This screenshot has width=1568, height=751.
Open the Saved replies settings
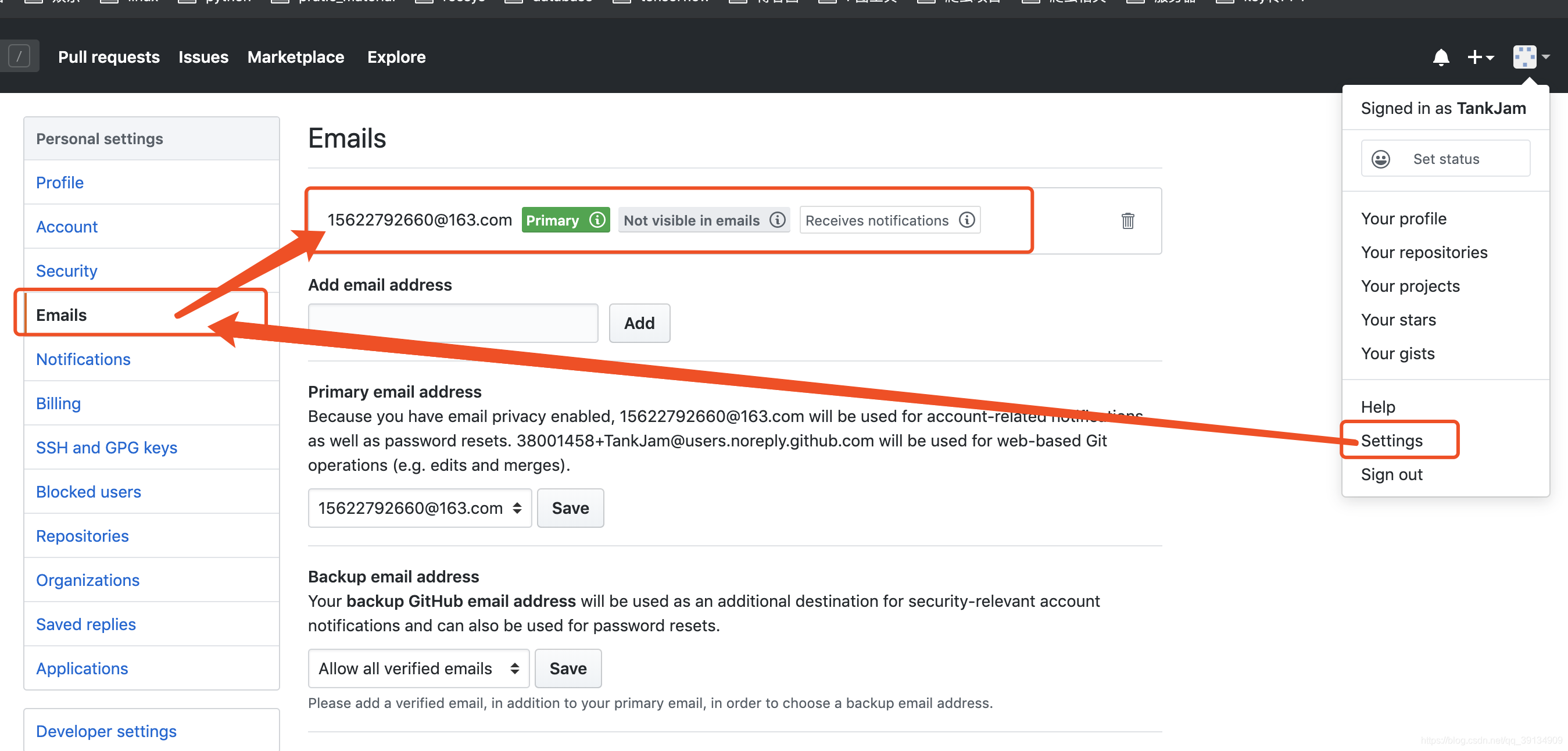152,624
